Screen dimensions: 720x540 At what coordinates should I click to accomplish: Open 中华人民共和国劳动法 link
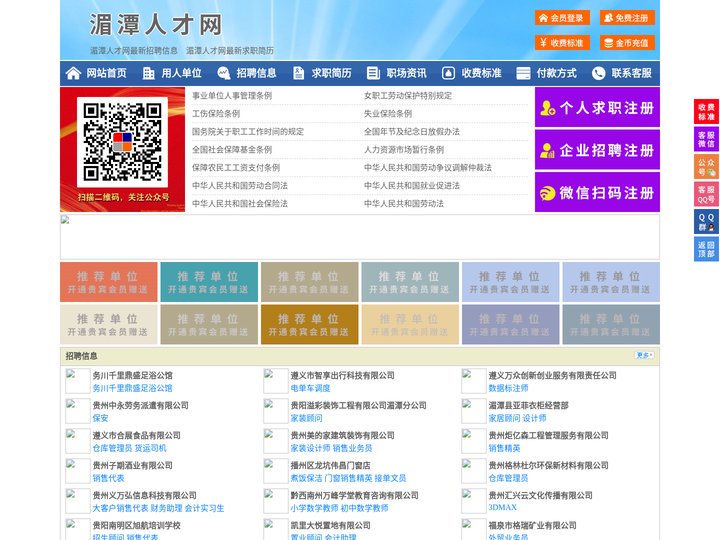point(404,203)
